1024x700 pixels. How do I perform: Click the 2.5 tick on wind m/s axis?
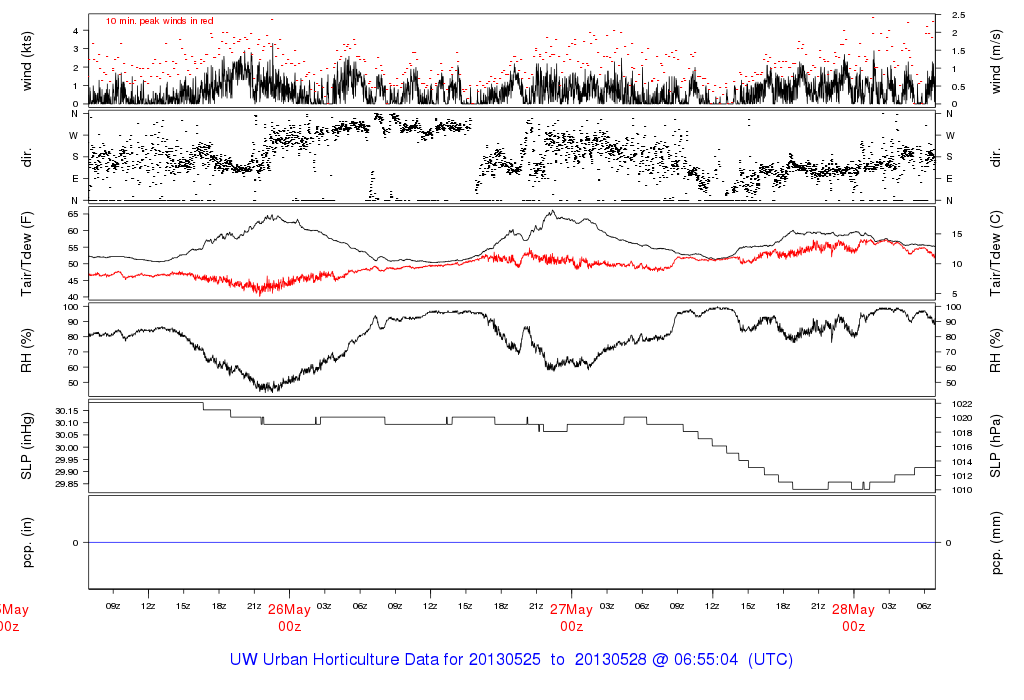[957, 15]
